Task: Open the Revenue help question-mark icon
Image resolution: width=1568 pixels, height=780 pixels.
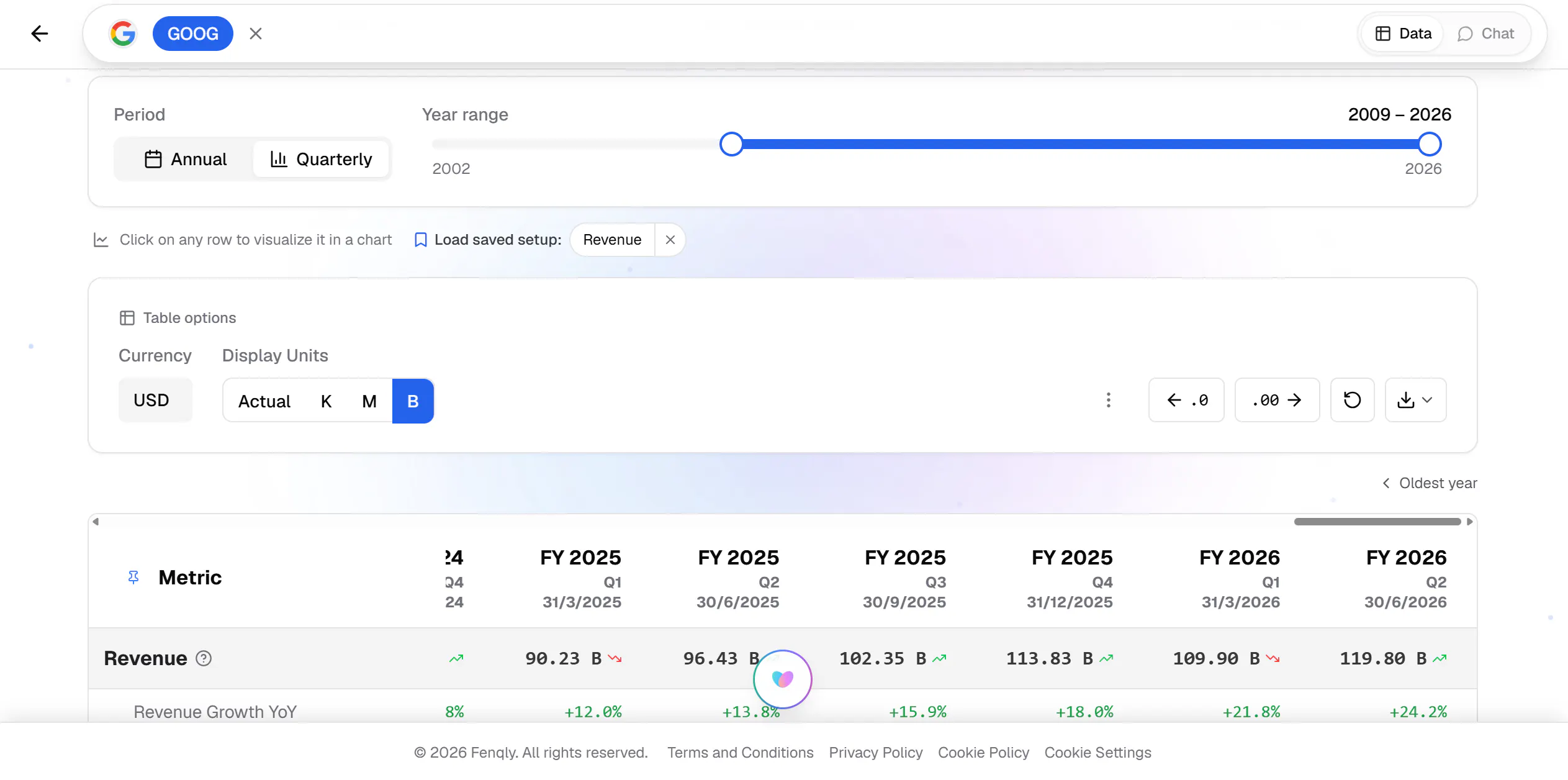Action: click(x=204, y=658)
